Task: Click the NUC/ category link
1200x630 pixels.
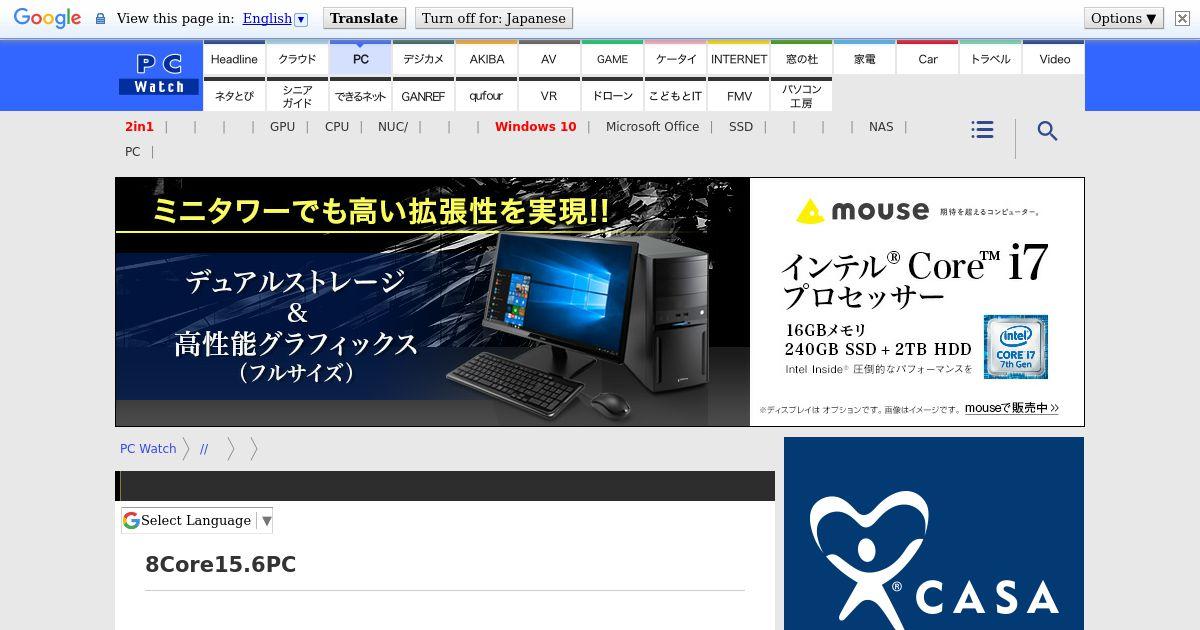Action: (x=393, y=126)
